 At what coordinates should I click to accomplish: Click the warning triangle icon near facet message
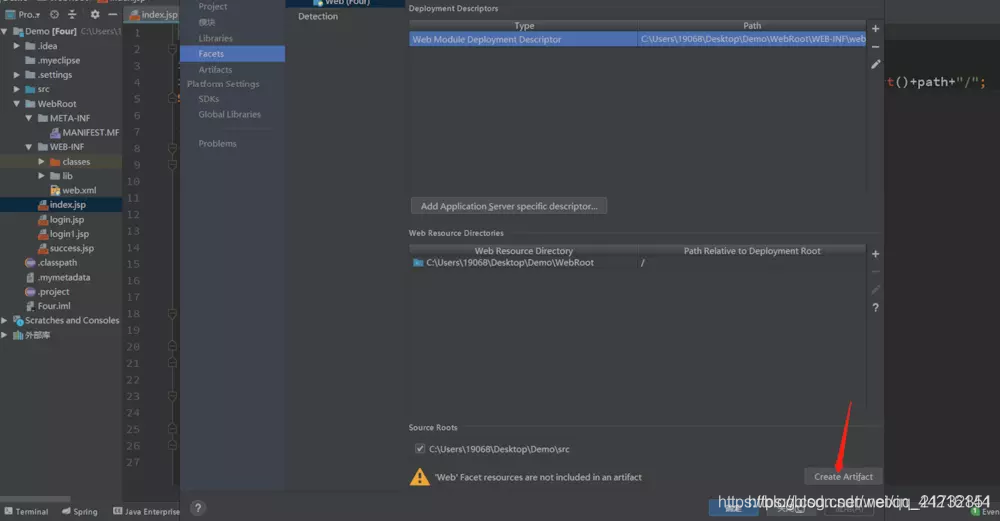click(x=420, y=477)
